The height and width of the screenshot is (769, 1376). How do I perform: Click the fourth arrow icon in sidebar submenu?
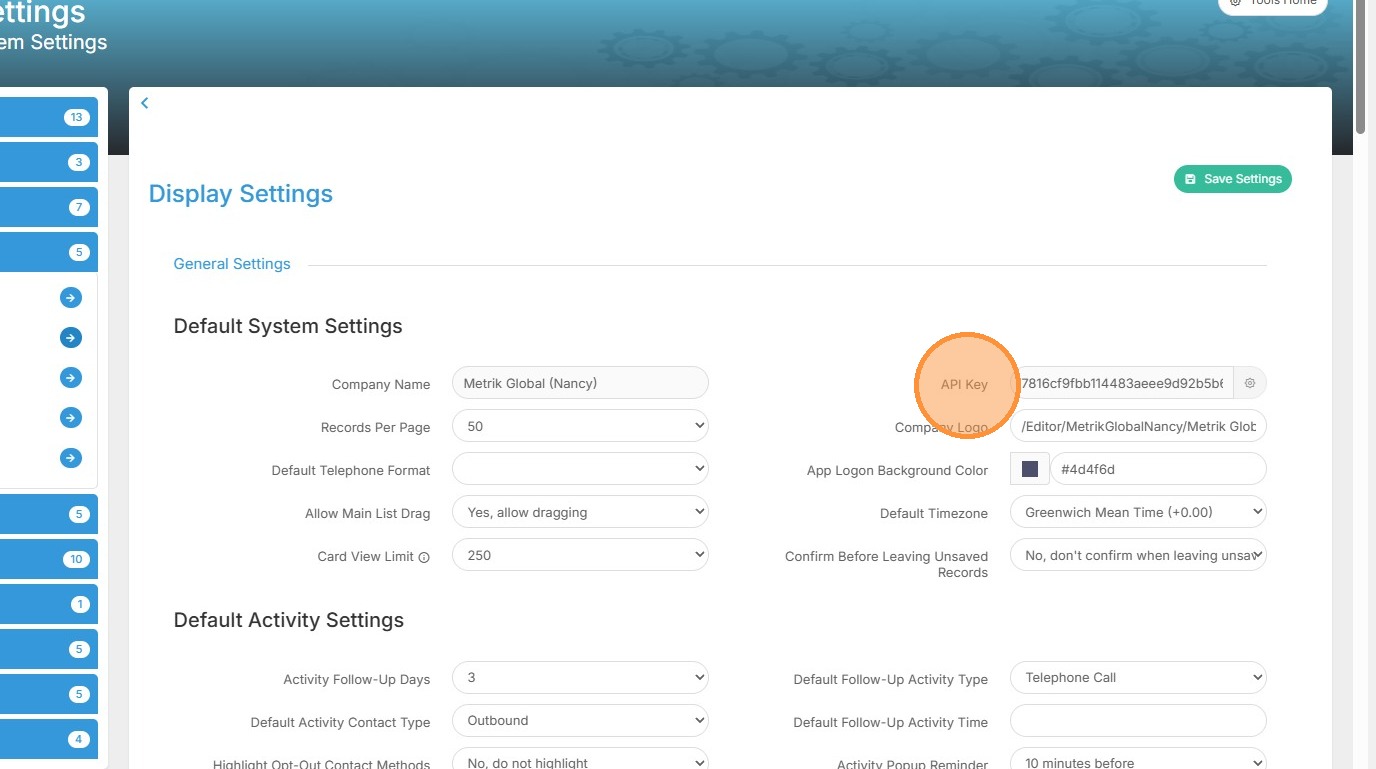[70, 417]
